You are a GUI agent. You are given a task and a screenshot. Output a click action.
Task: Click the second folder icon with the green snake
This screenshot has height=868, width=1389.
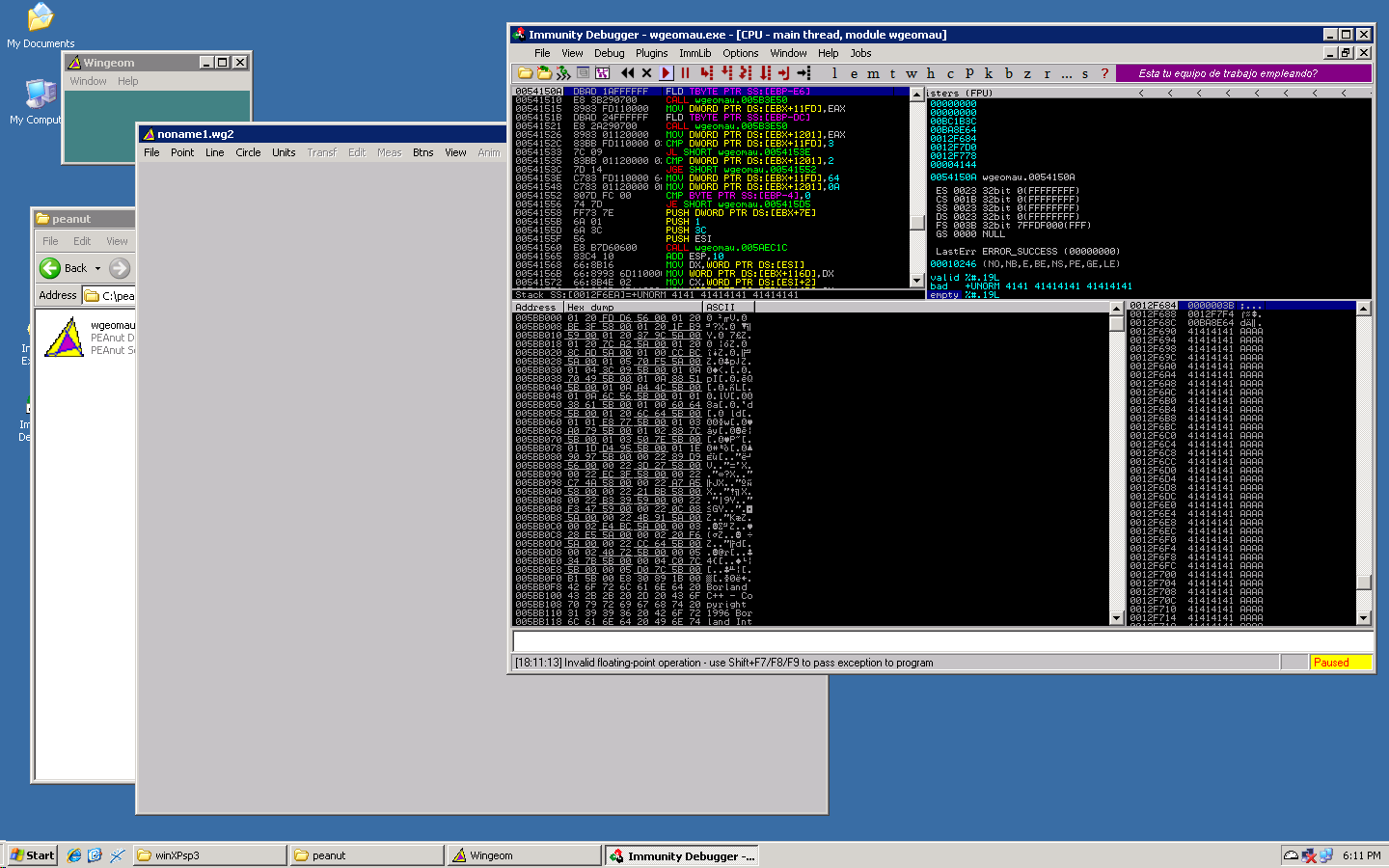click(x=544, y=73)
